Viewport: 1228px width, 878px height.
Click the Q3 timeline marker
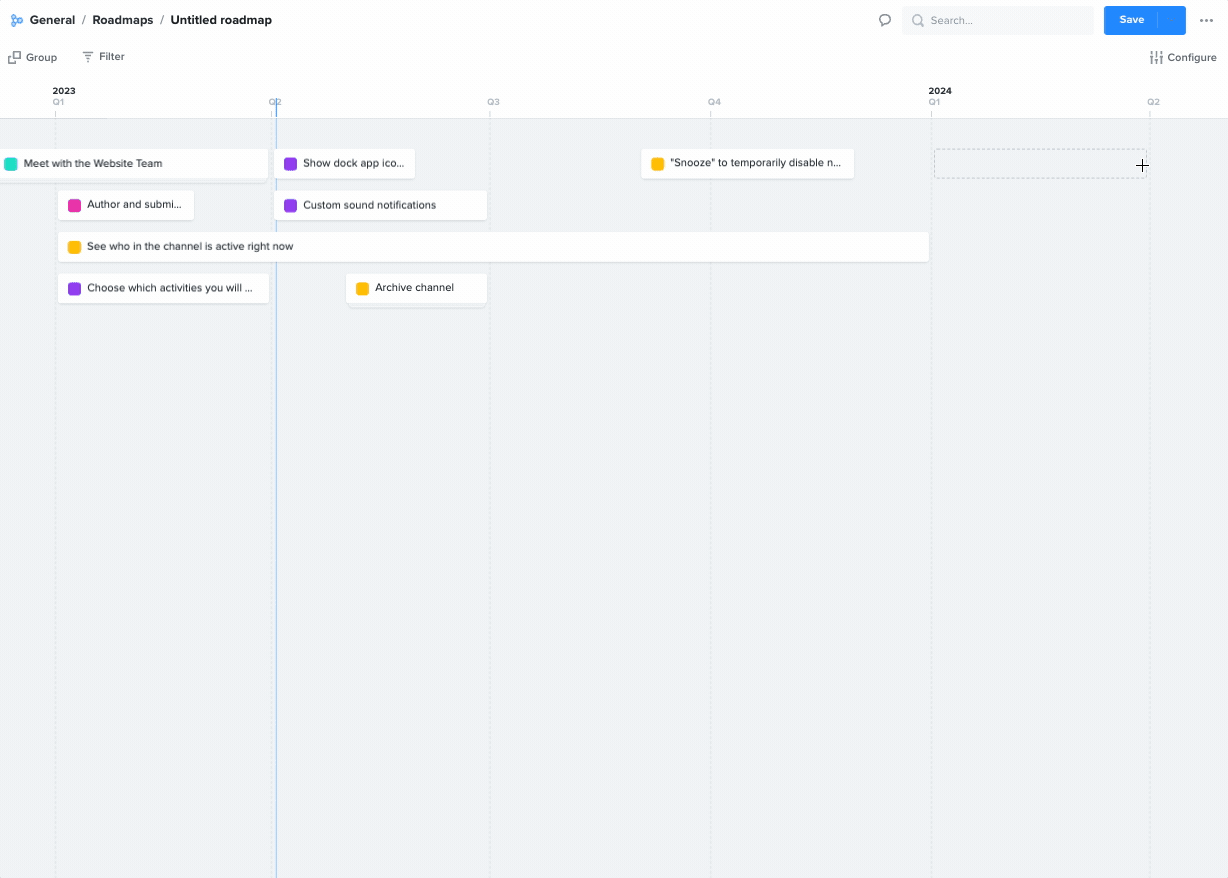click(x=493, y=102)
